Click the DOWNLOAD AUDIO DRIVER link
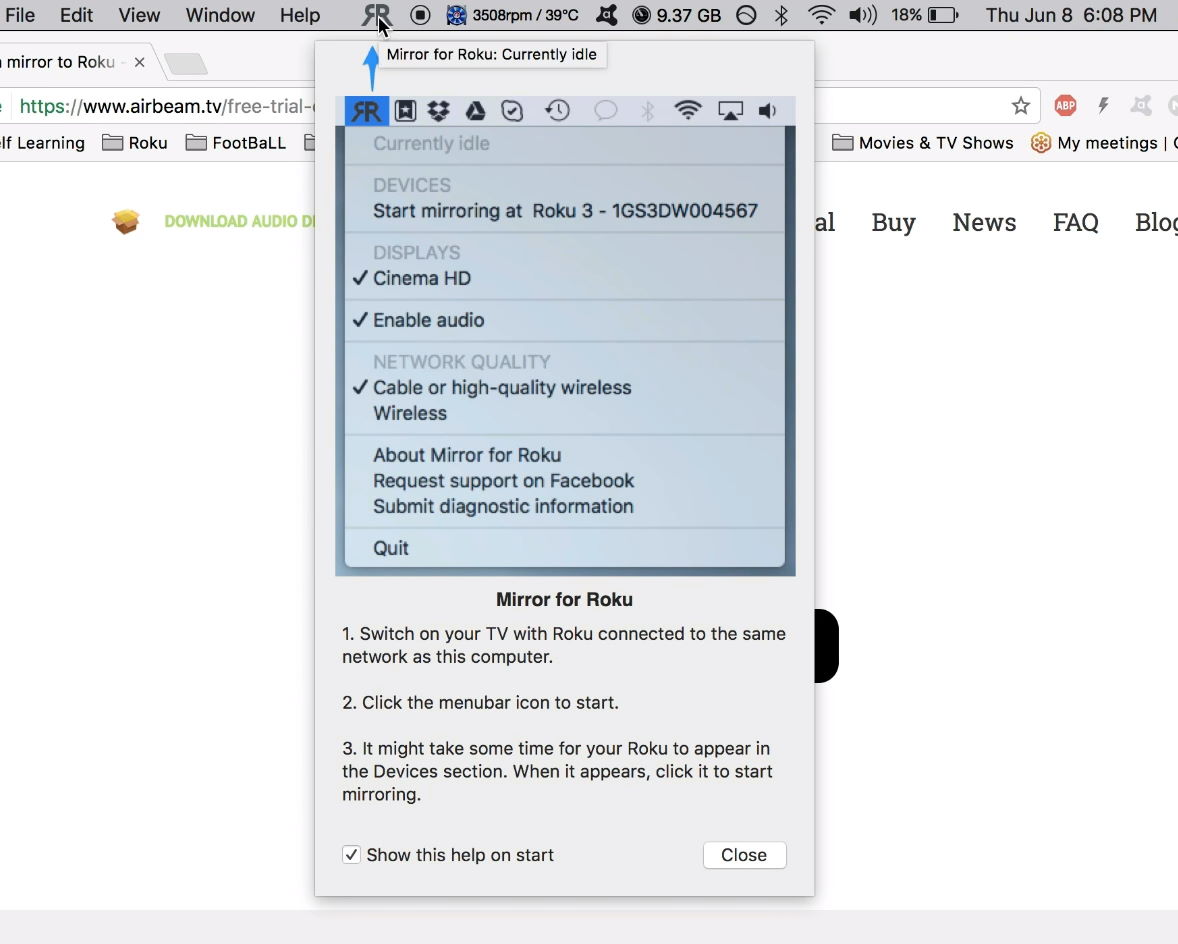 pyautogui.click(x=240, y=222)
